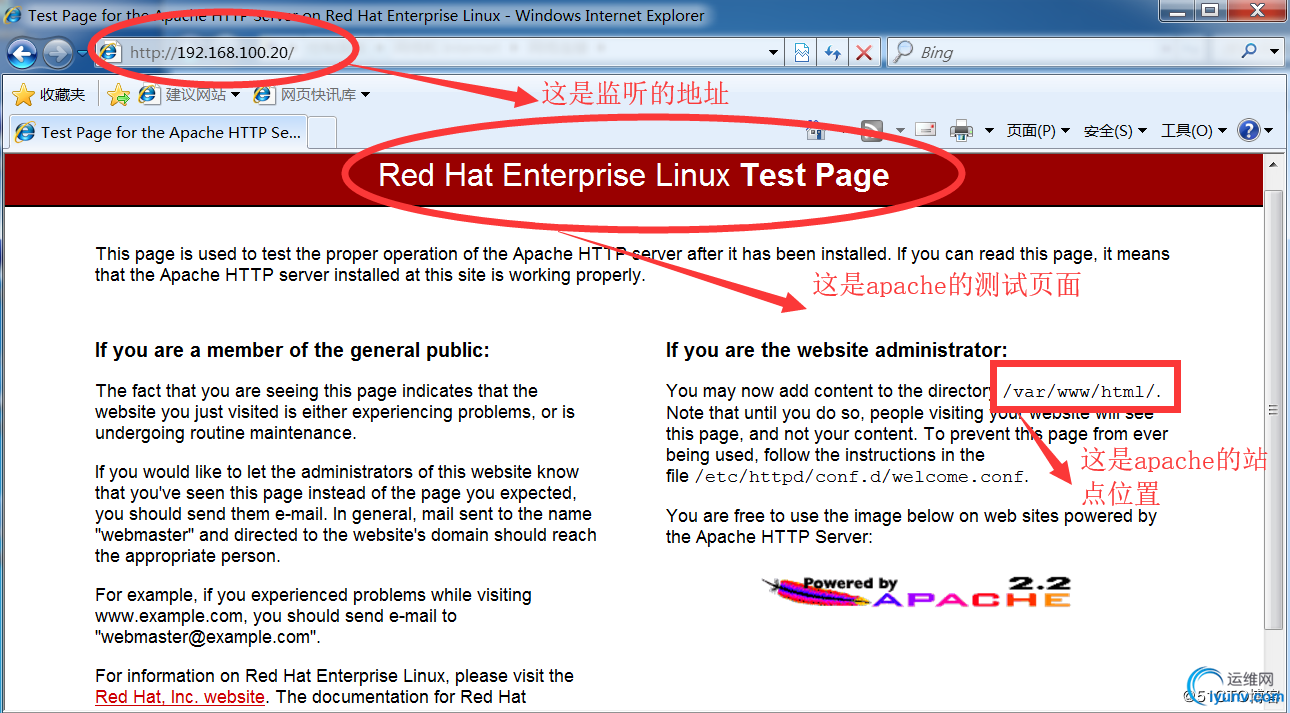Open a new blank tab
This screenshot has width=1290, height=713.
[322, 132]
